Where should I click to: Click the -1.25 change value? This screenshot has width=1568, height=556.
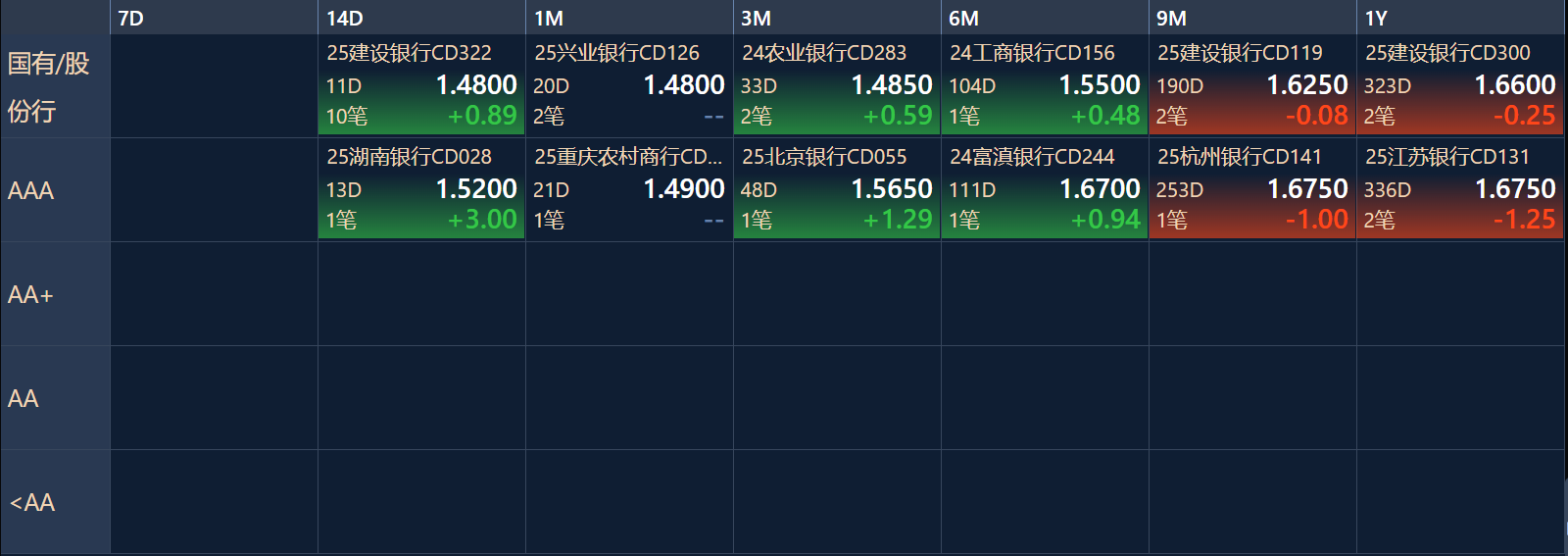(1525, 220)
